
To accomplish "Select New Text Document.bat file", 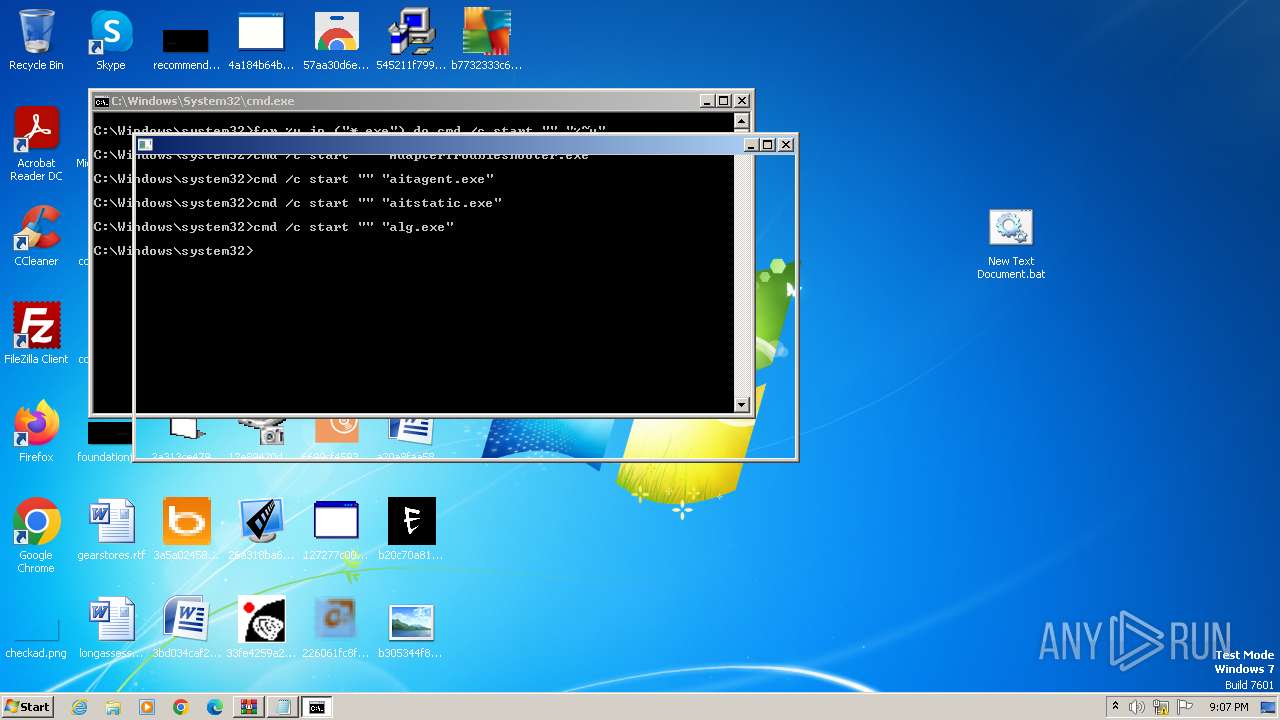I will tap(1011, 244).
